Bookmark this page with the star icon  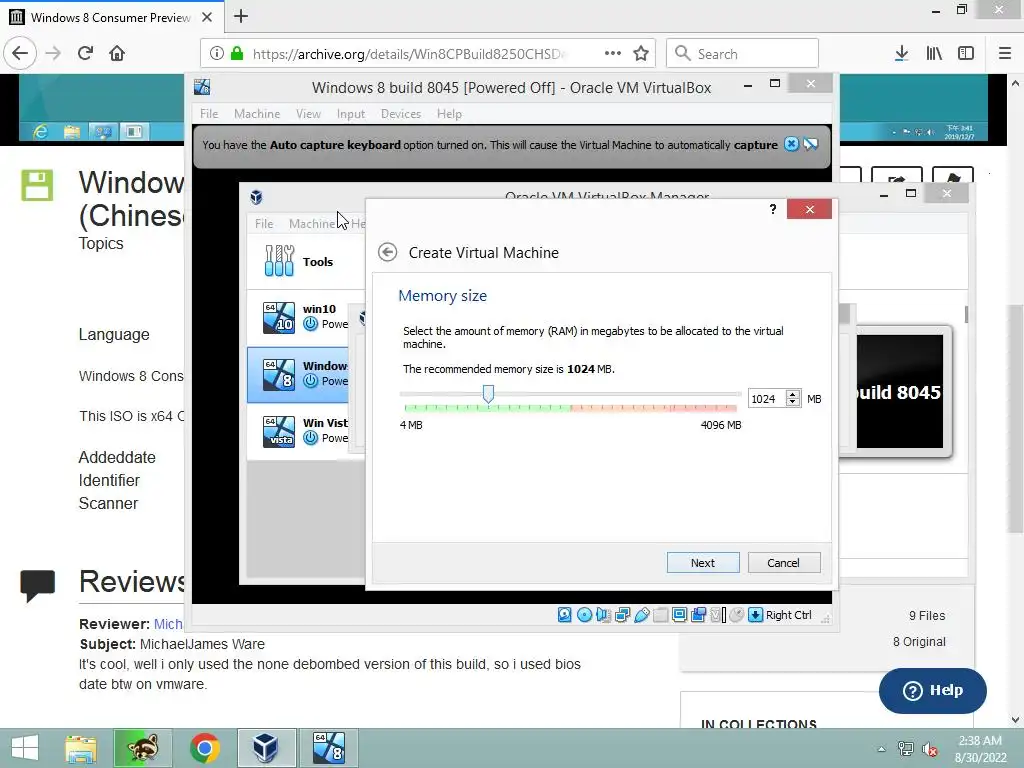tap(641, 53)
